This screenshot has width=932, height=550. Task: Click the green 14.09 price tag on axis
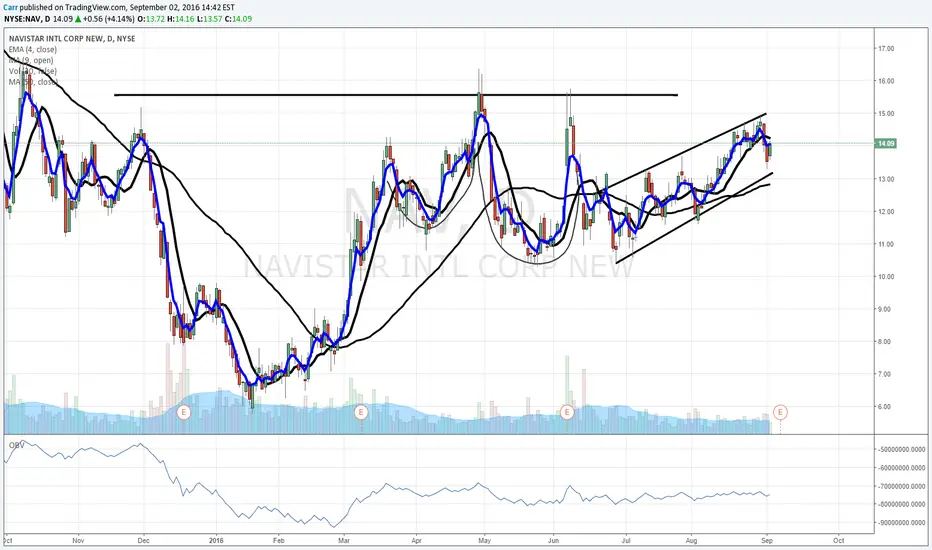[886, 143]
